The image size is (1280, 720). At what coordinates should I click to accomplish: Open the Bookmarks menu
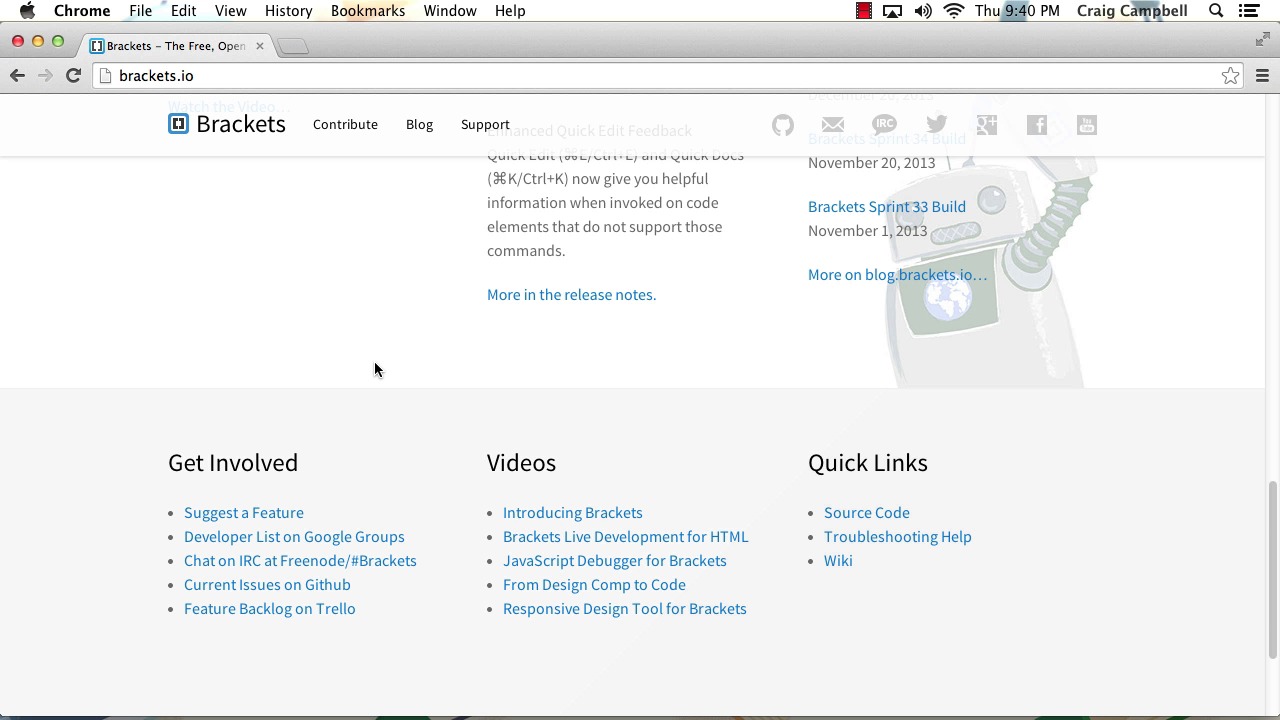click(368, 11)
